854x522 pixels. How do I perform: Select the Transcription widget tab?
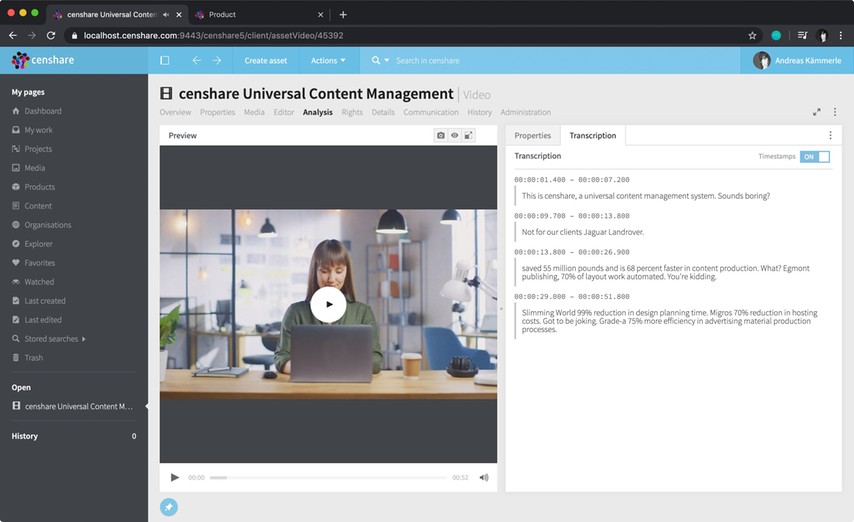[x=593, y=135]
